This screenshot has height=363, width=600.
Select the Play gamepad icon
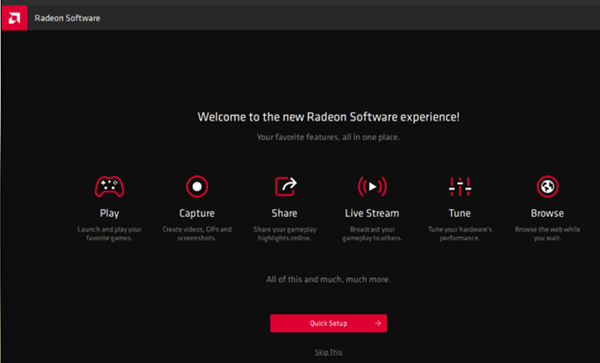tap(109, 187)
